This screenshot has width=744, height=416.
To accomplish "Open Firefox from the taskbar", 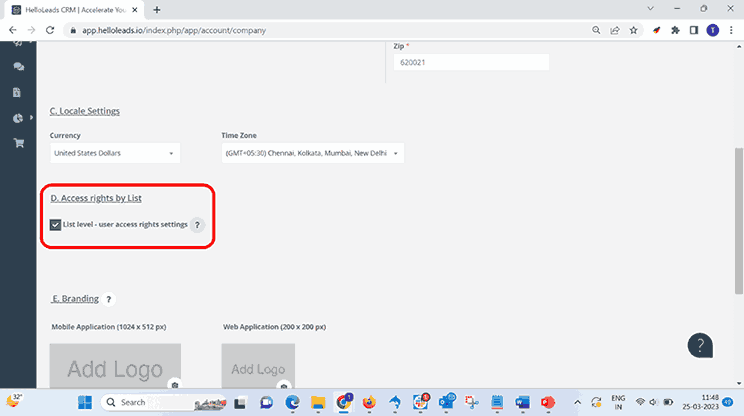I will [x=369, y=402].
